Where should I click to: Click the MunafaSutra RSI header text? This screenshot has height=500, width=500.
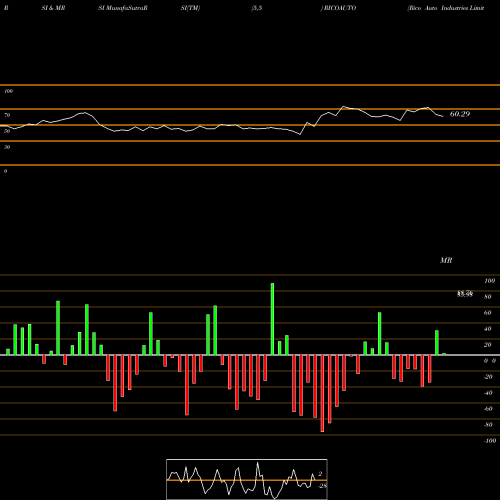point(123,8)
